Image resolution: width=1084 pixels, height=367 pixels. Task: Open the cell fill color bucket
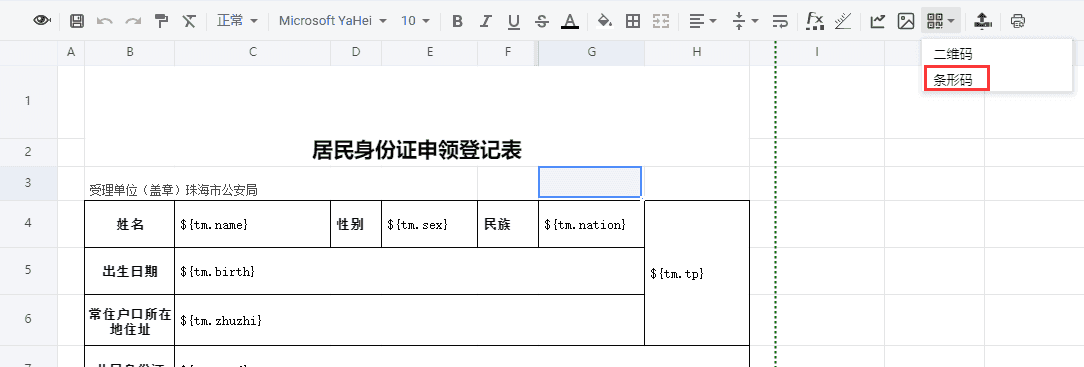[x=605, y=21]
